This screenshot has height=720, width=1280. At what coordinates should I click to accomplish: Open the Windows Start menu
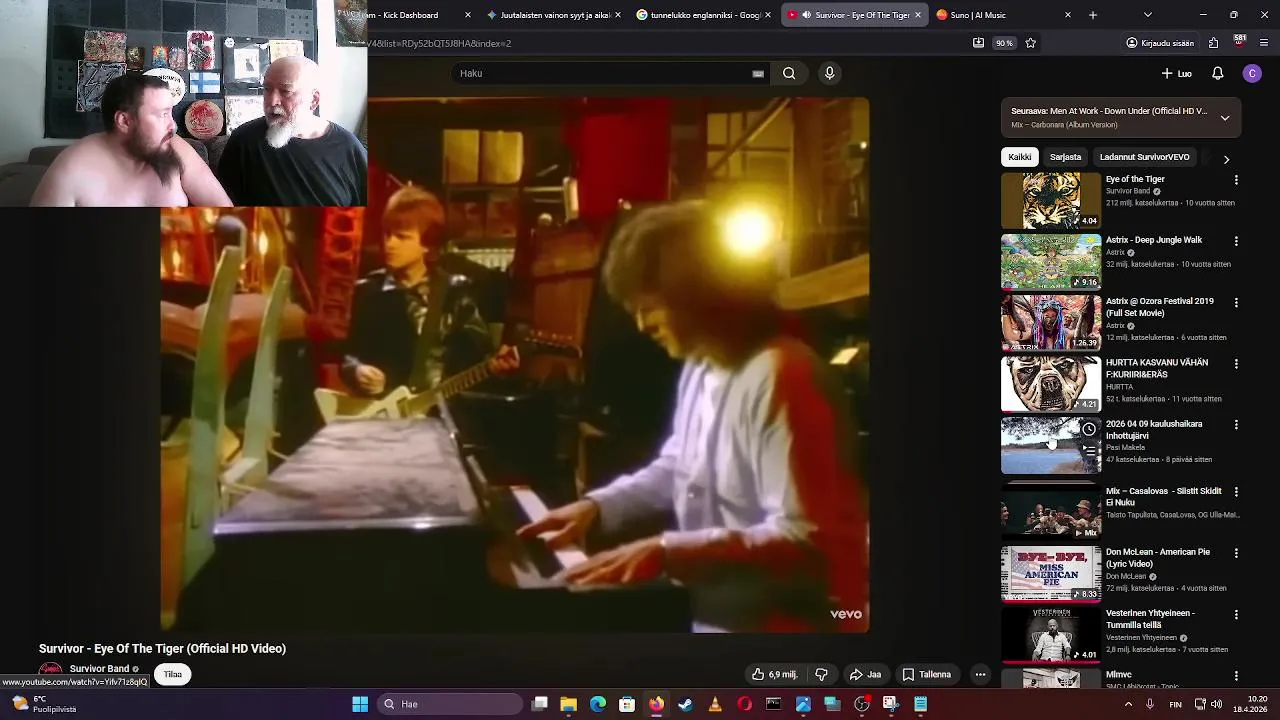[360, 704]
